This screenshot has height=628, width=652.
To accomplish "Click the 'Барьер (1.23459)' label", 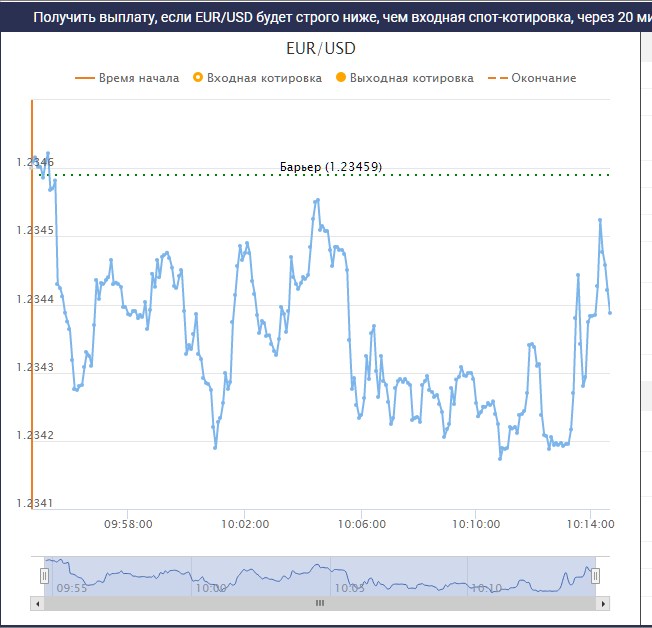I will 331,167.
